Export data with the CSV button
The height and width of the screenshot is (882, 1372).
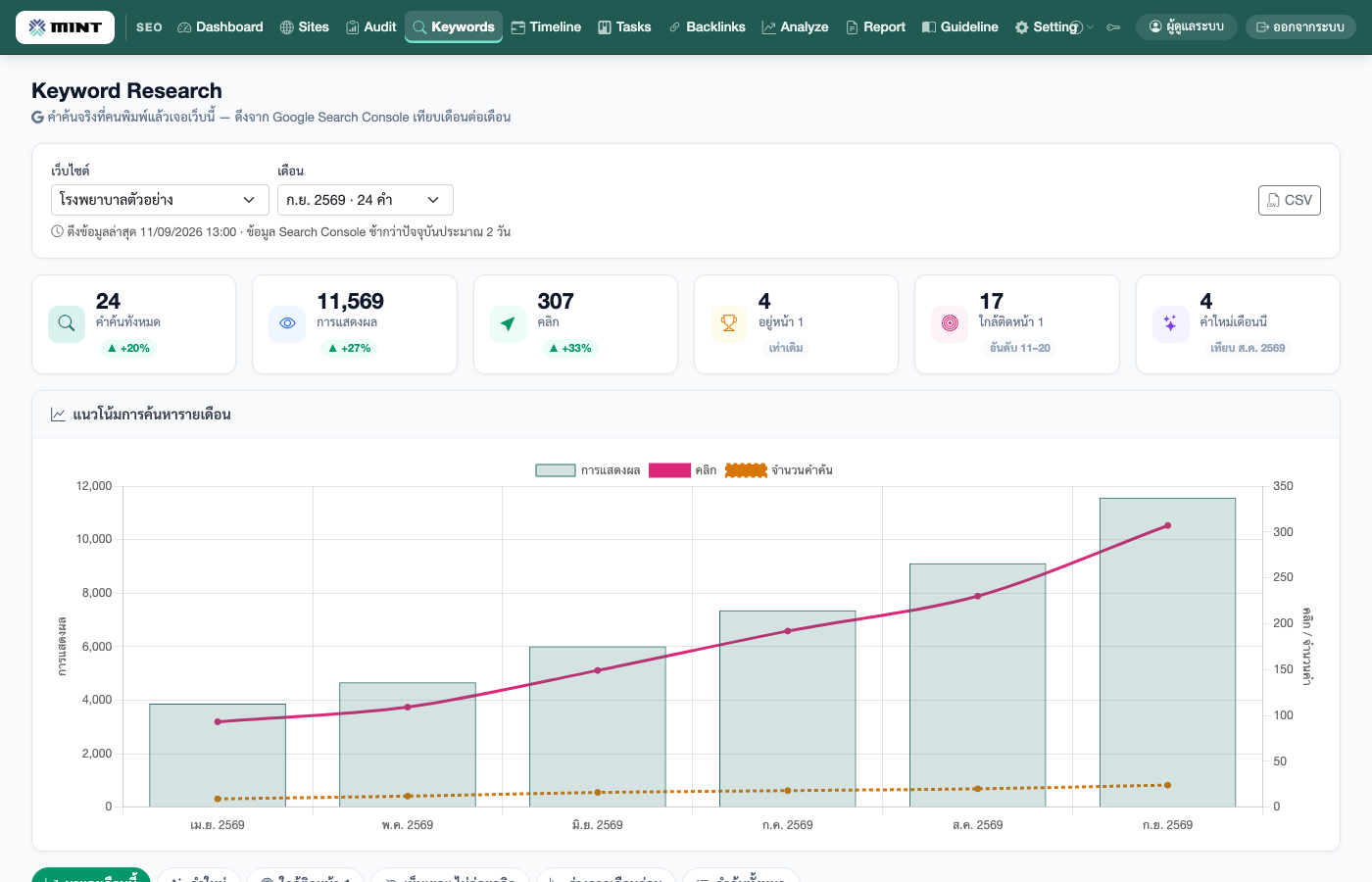pos(1290,200)
